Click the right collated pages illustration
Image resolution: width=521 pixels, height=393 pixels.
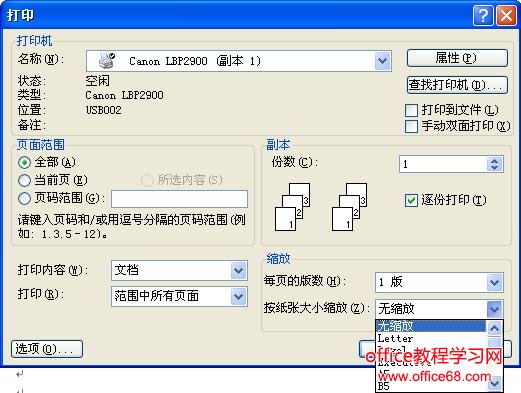(x=350, y=207)
